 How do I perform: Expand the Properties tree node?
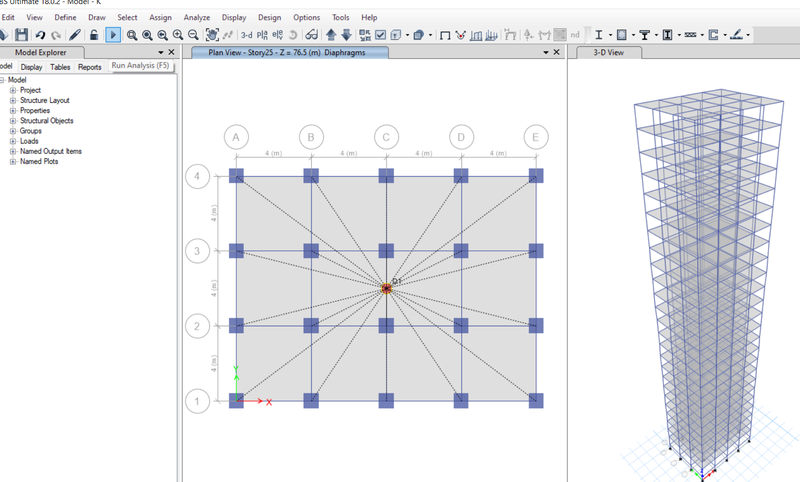[13, 111]
